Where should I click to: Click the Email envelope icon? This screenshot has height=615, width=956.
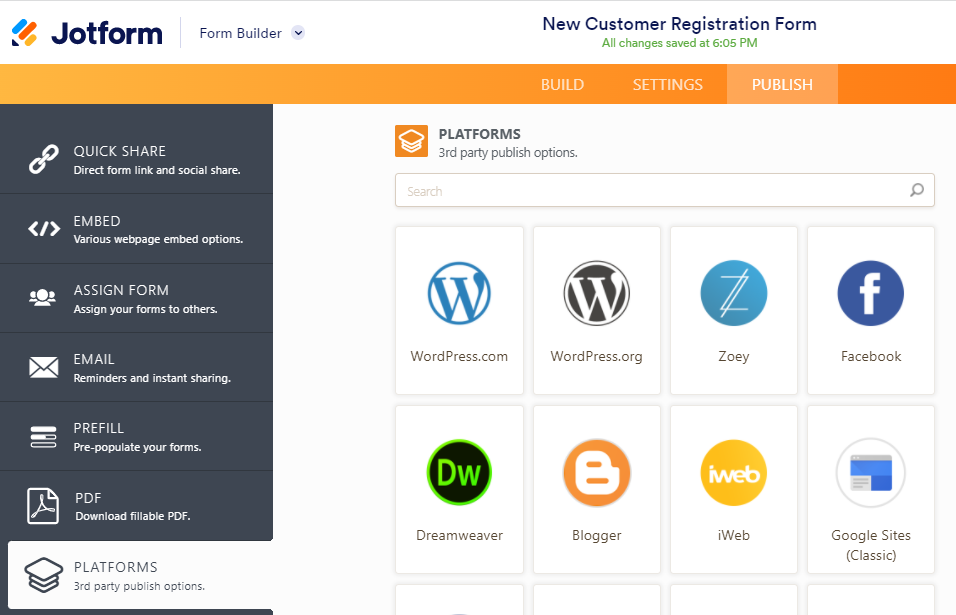pos(44,367)
